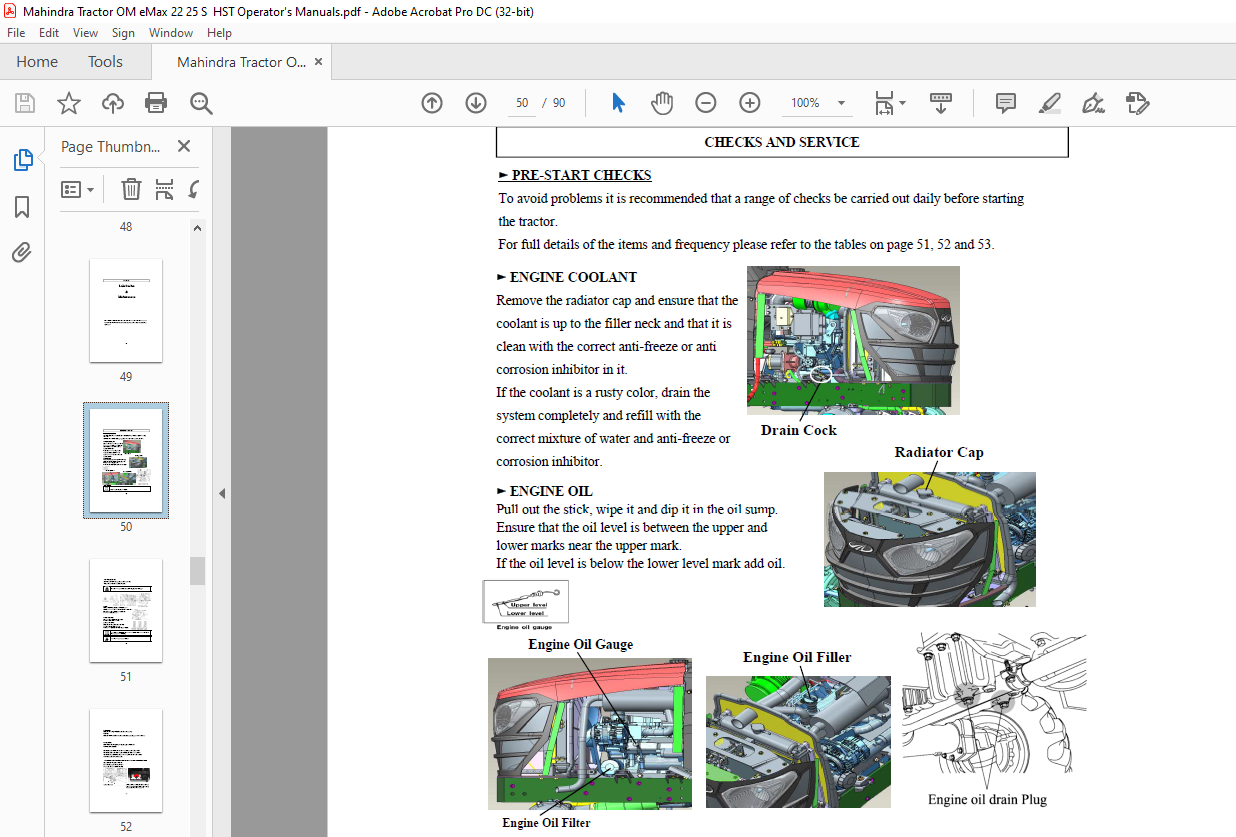Open the Window menu
The height and width of the screenshot is (837, 1236).
pyautogui.click(x=171, y=33)
